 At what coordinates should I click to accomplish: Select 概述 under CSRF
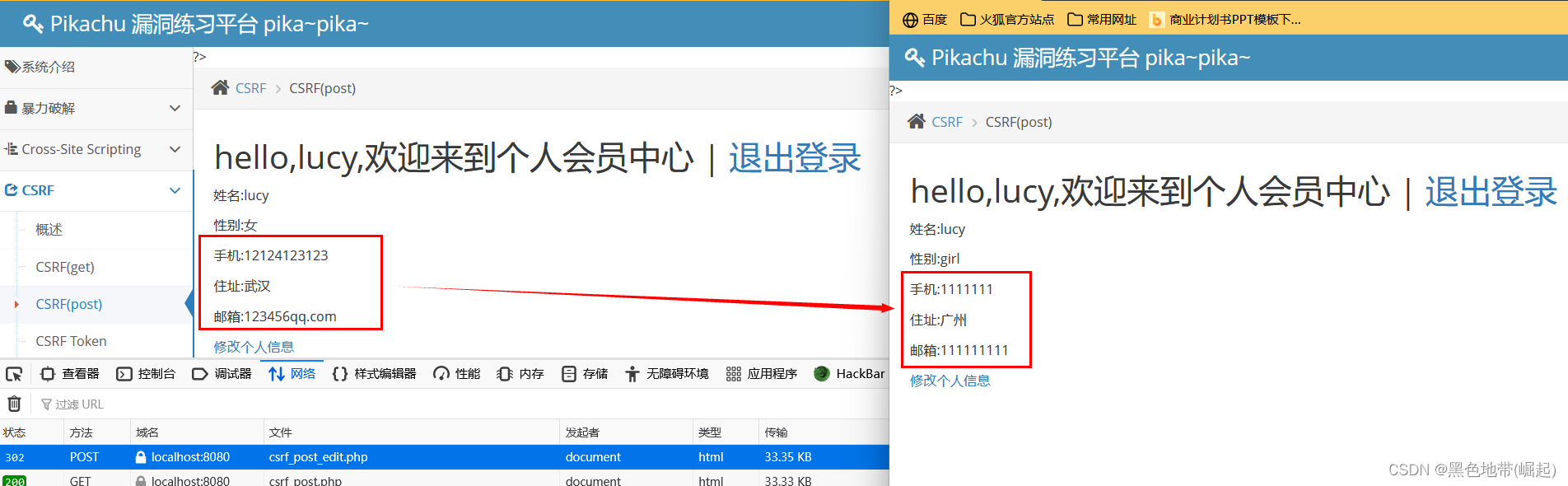(49, 230)
